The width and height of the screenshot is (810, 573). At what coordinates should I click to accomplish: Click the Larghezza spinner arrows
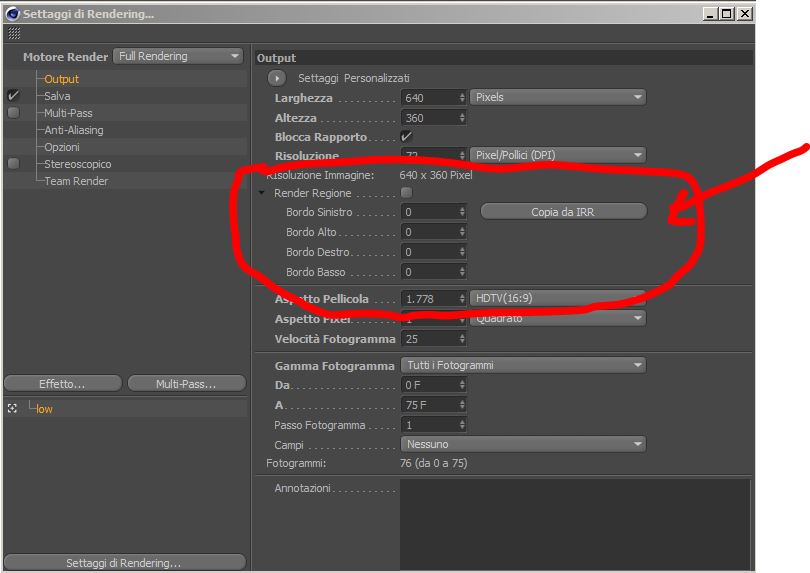[462, 98]
